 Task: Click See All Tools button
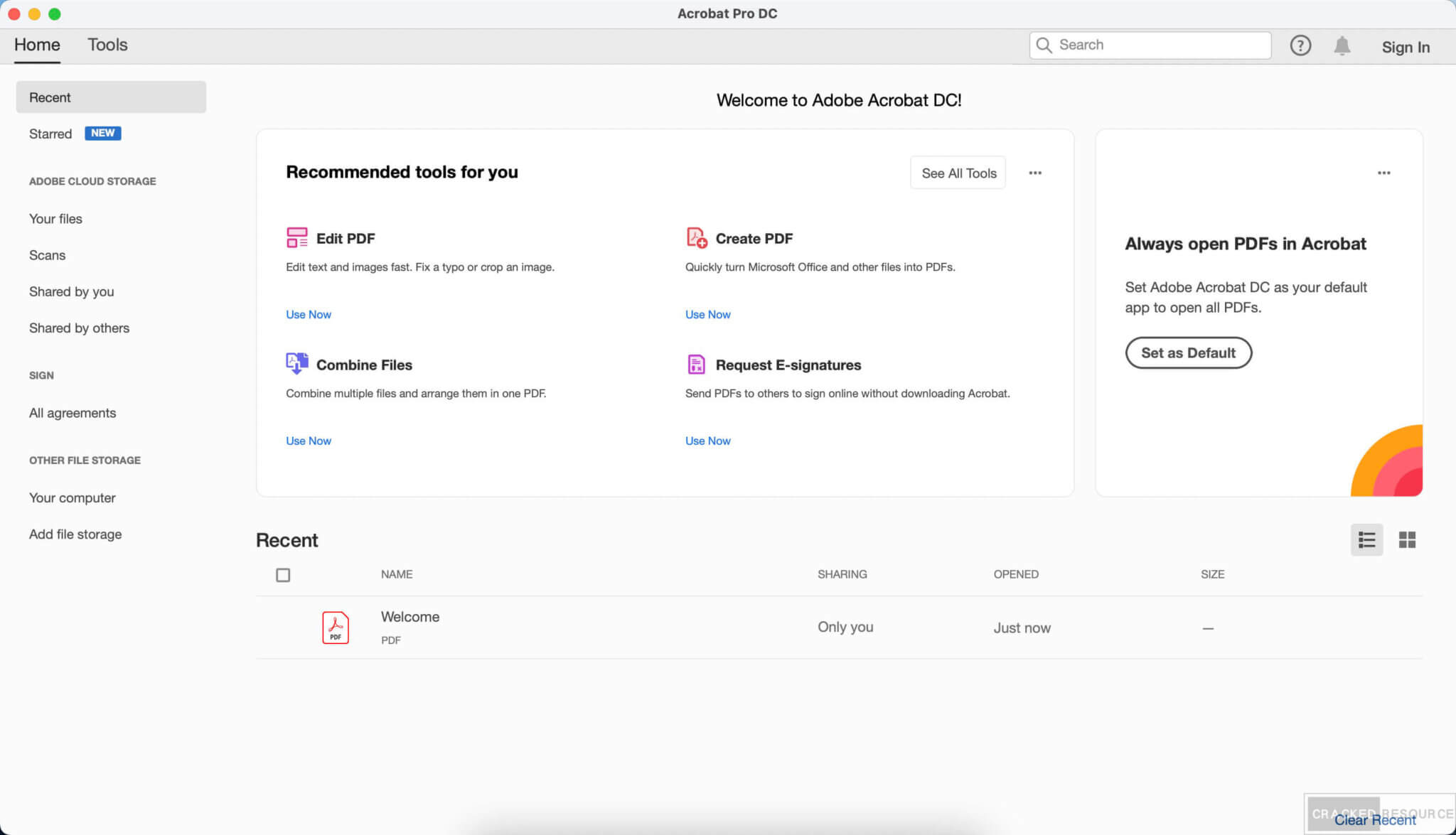(958, 173)
